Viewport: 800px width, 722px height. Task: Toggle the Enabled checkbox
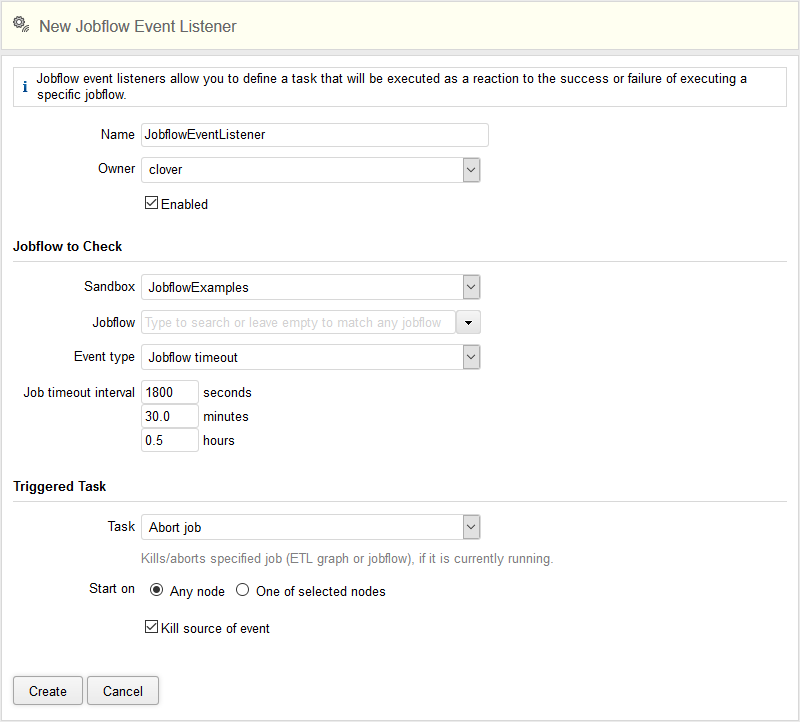coord(152,204)
